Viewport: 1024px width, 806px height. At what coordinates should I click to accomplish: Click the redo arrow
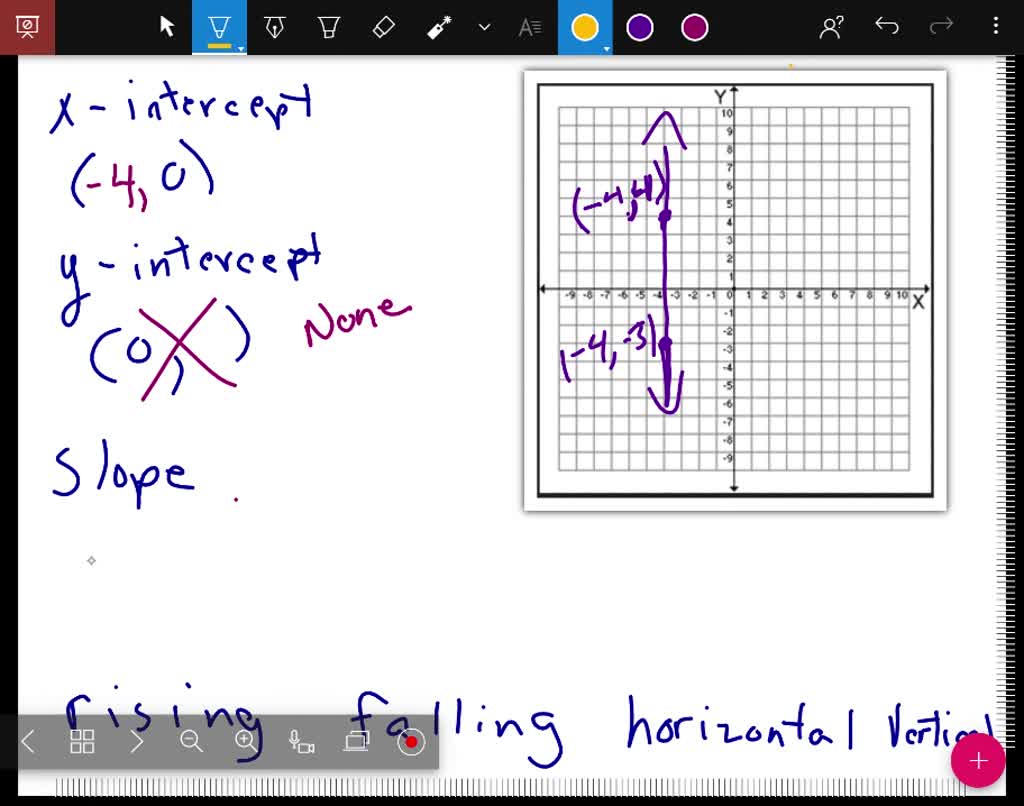tap(941, 27)
